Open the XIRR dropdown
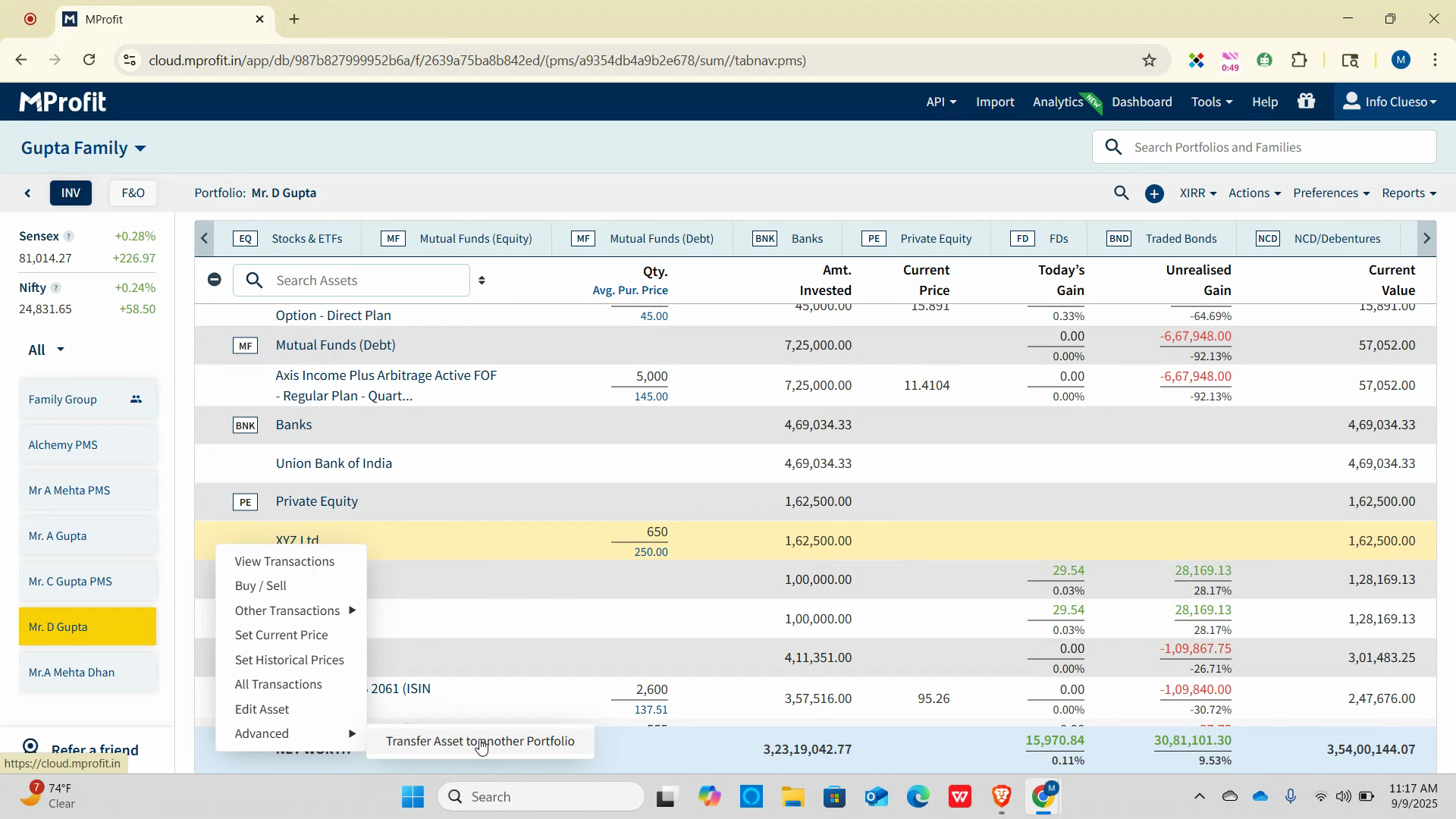 1197,193
